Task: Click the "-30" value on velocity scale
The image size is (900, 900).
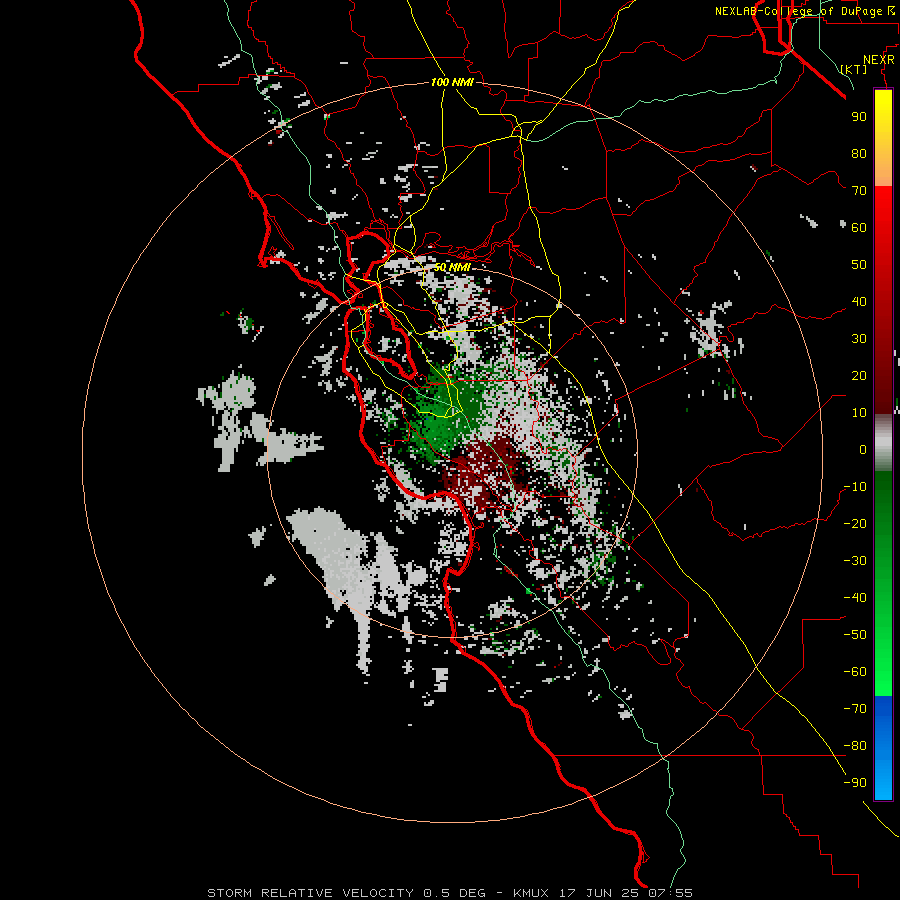Action: (855, 561)
